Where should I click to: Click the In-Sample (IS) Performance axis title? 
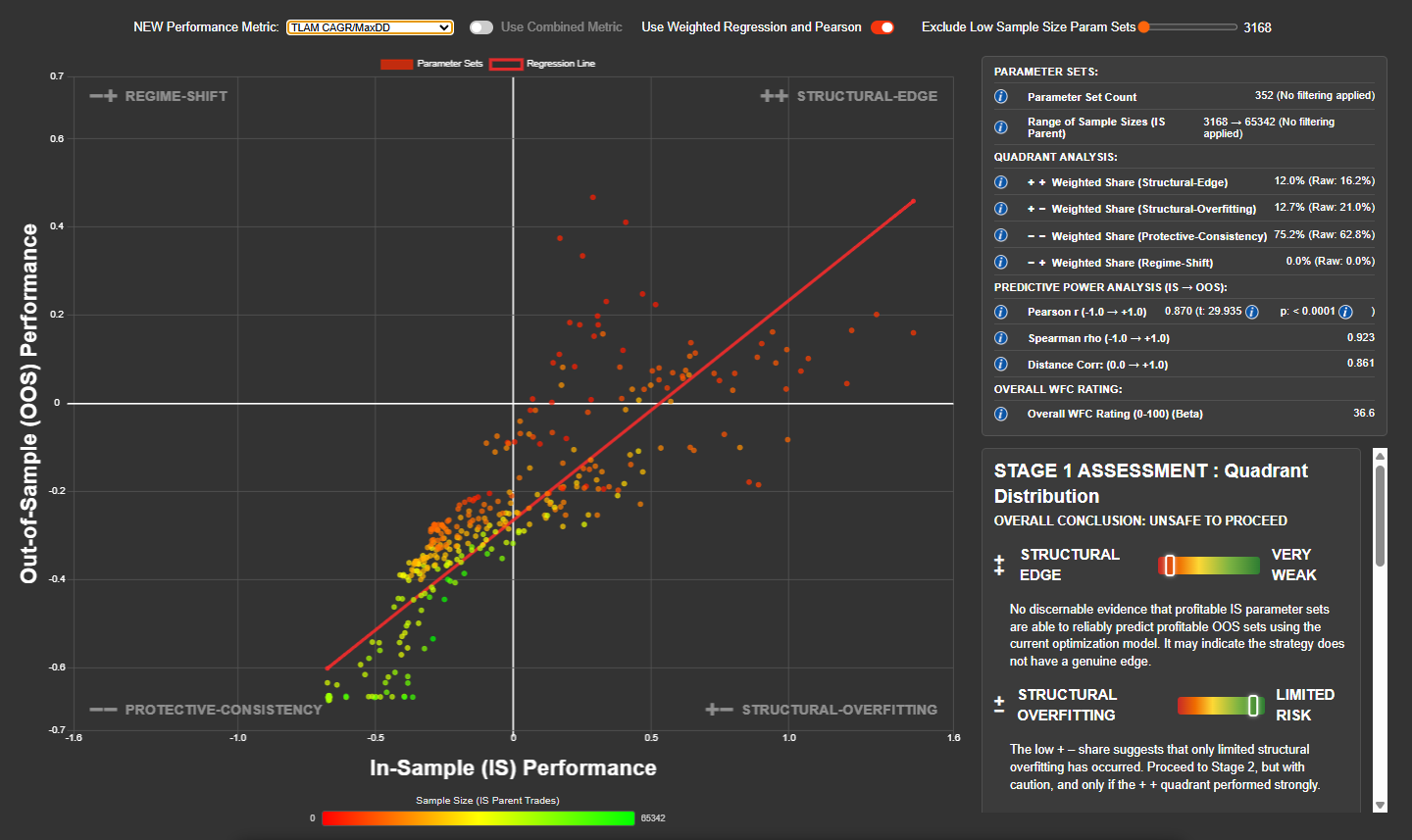(513, 768)
